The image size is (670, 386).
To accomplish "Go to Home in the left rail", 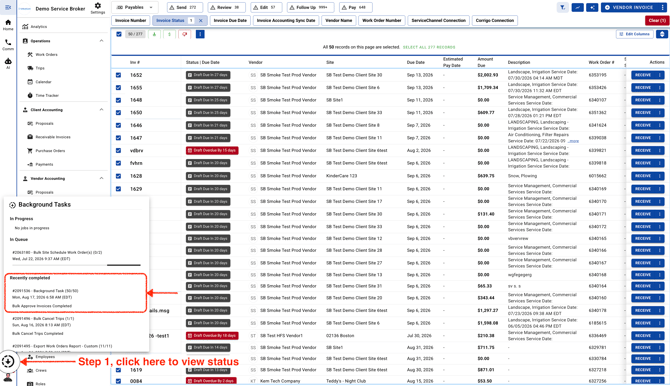I will point(8,25).
